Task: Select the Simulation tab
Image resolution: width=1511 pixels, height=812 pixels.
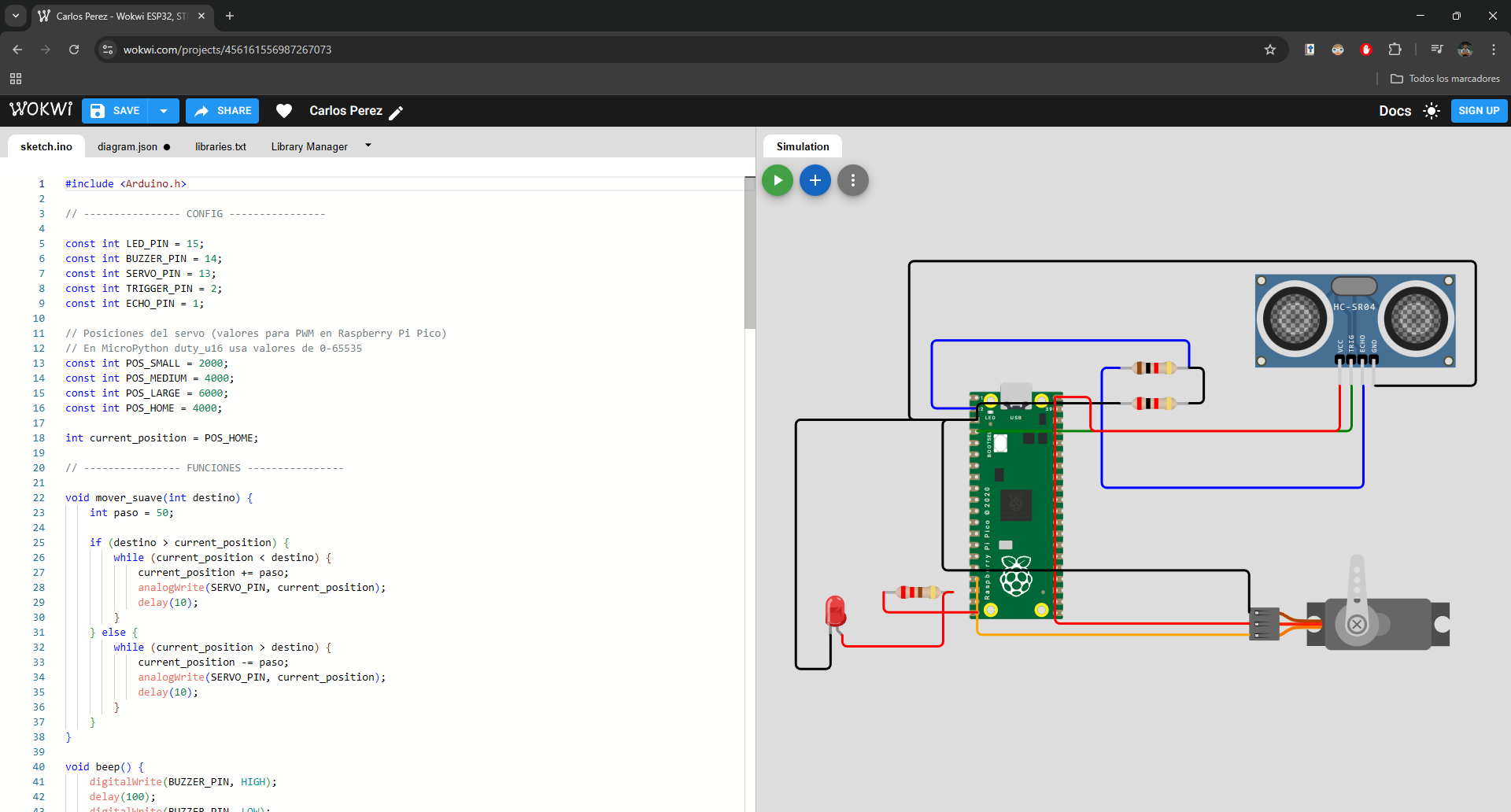Action: point(802,146)
